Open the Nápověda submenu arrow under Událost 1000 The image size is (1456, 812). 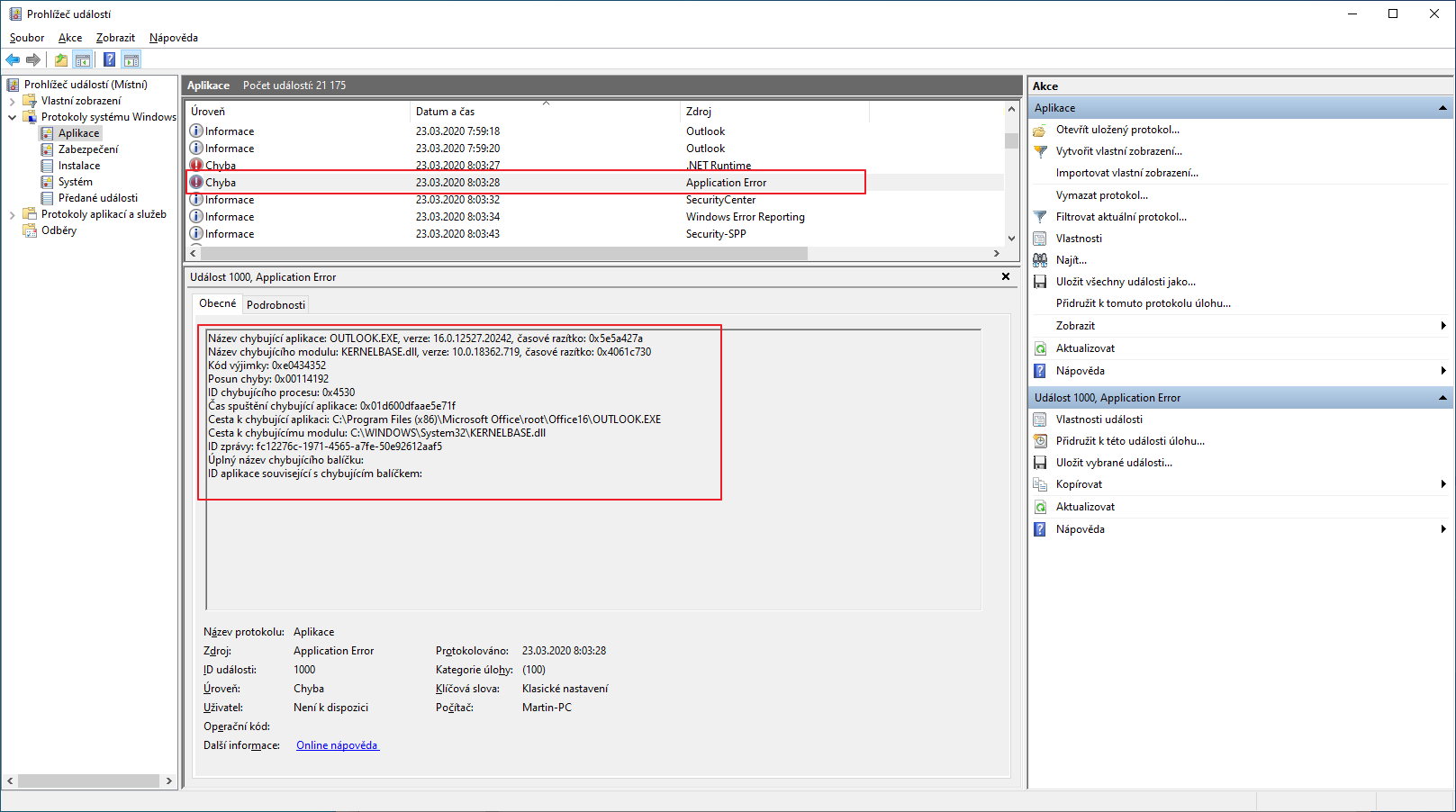tap(1443, 529)
